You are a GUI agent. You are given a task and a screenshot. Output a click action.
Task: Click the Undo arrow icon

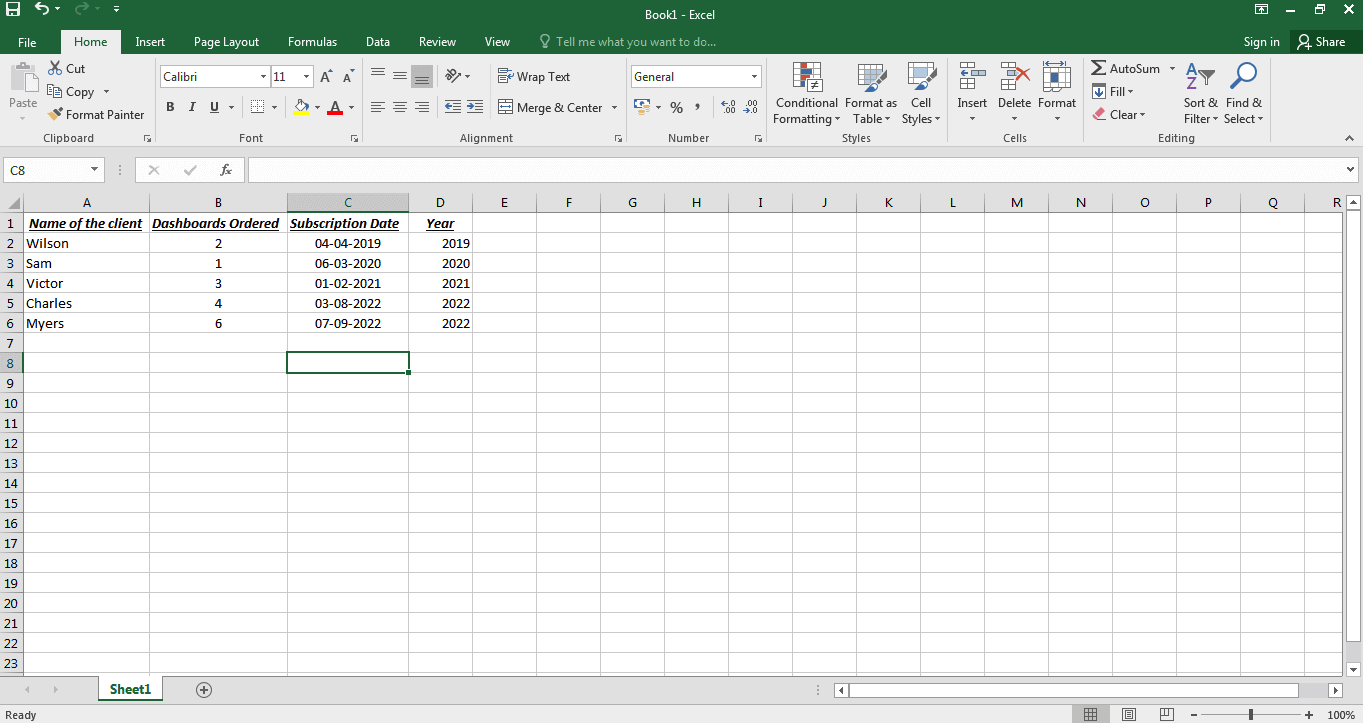pos(42,9)
